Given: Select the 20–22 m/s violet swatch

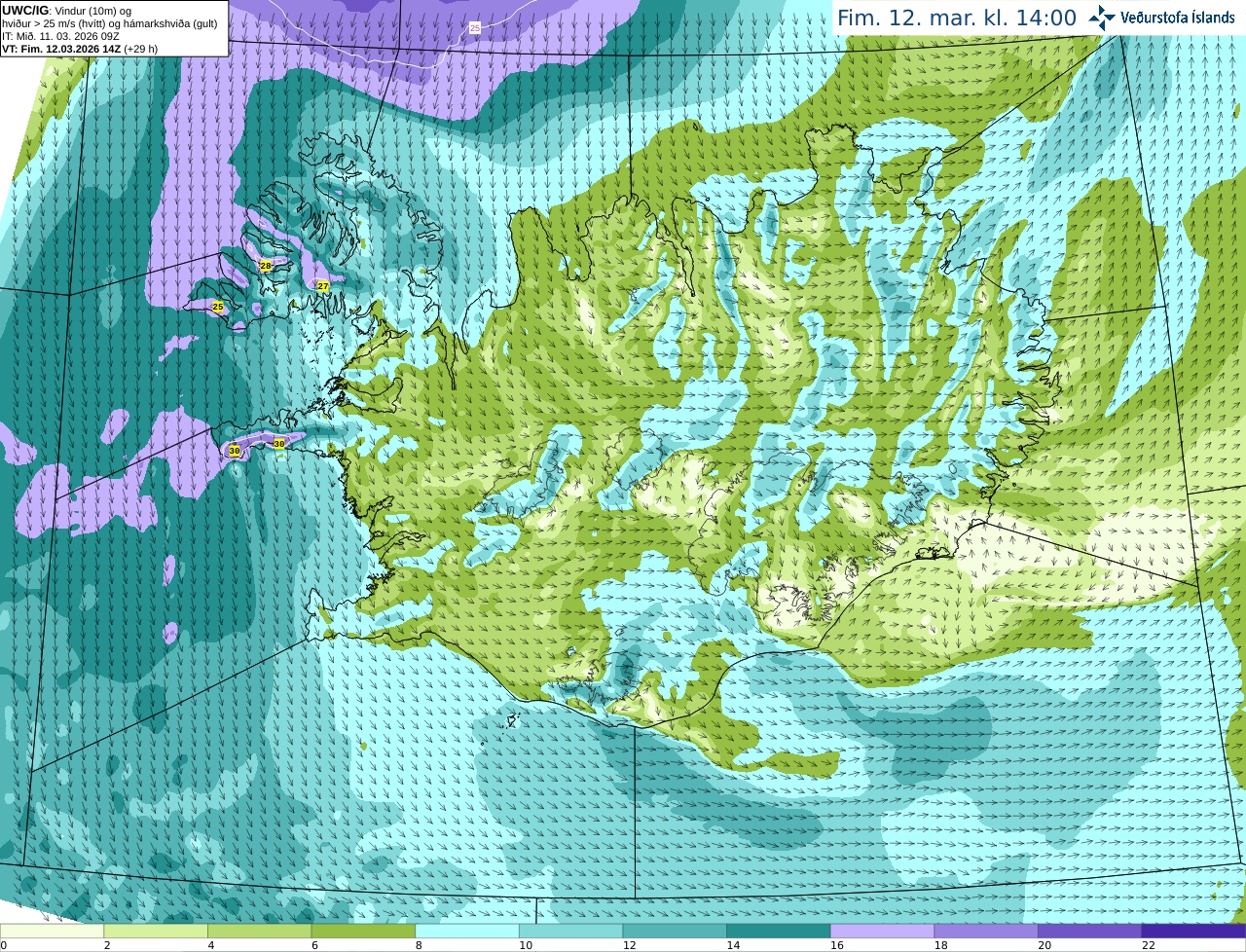Looking at the screenshot, I should click(x=1090, y=932).
